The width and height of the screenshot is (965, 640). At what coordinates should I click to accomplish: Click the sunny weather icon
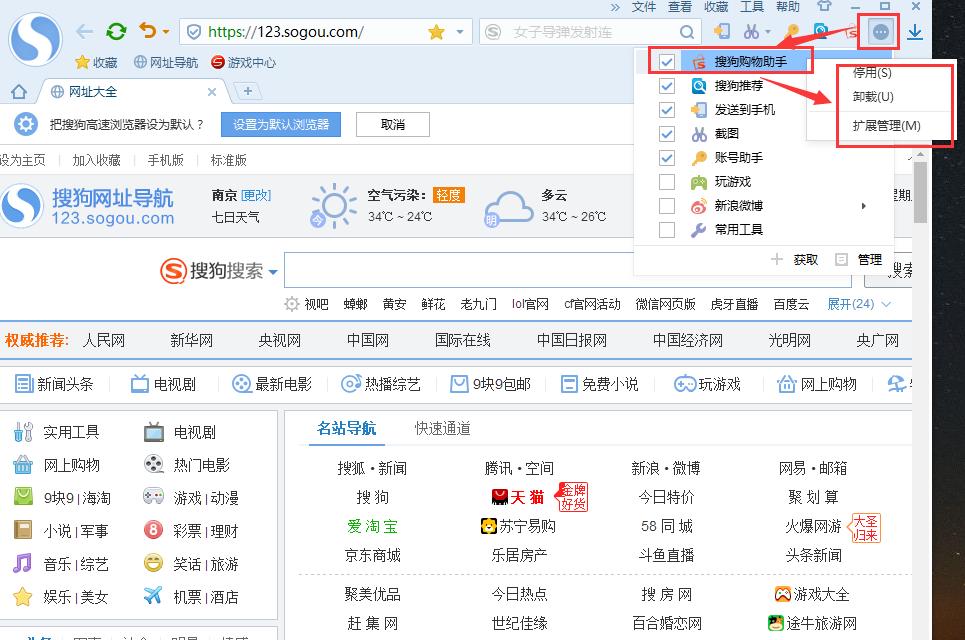coord(334,206)
